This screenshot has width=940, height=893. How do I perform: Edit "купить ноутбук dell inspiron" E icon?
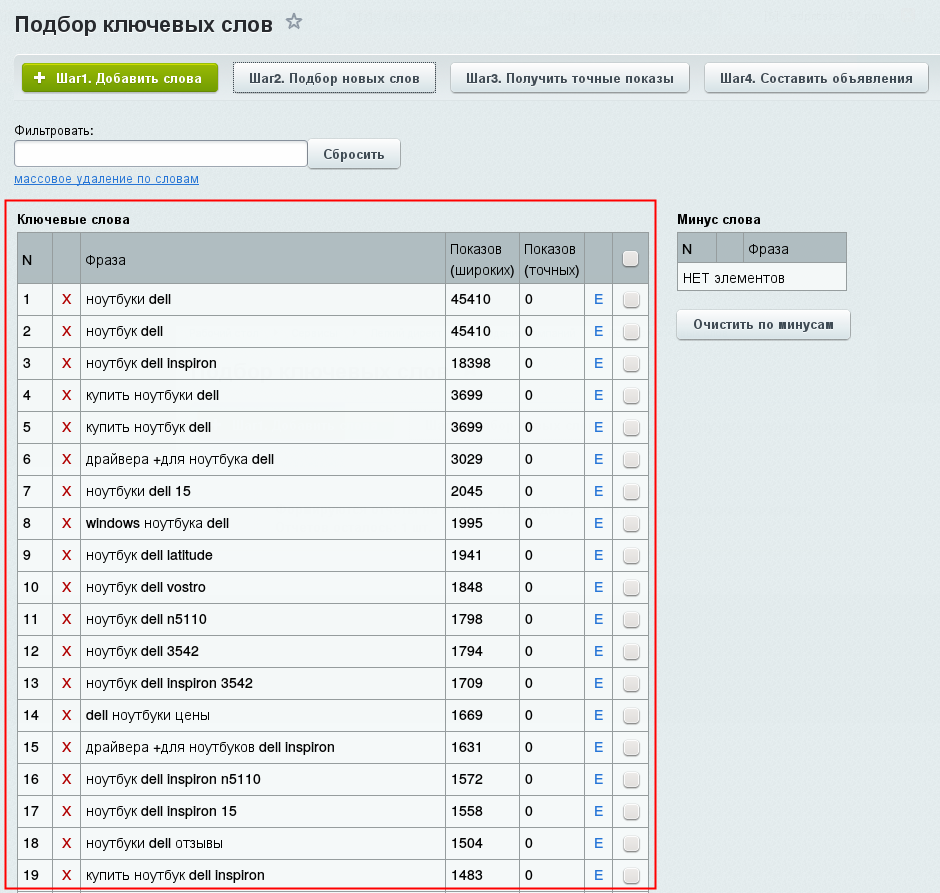point(598,875)
